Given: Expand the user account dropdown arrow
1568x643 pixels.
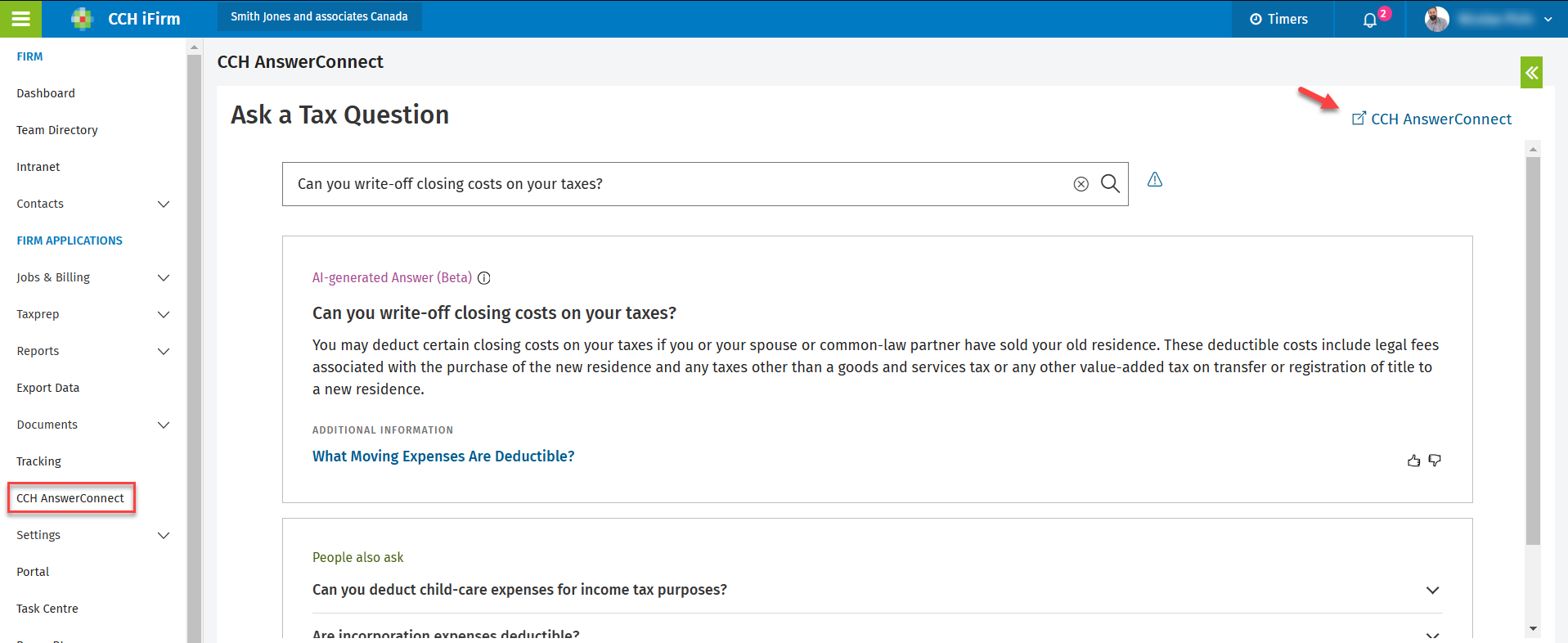Looking at the screenshot, I should 1548,20.
